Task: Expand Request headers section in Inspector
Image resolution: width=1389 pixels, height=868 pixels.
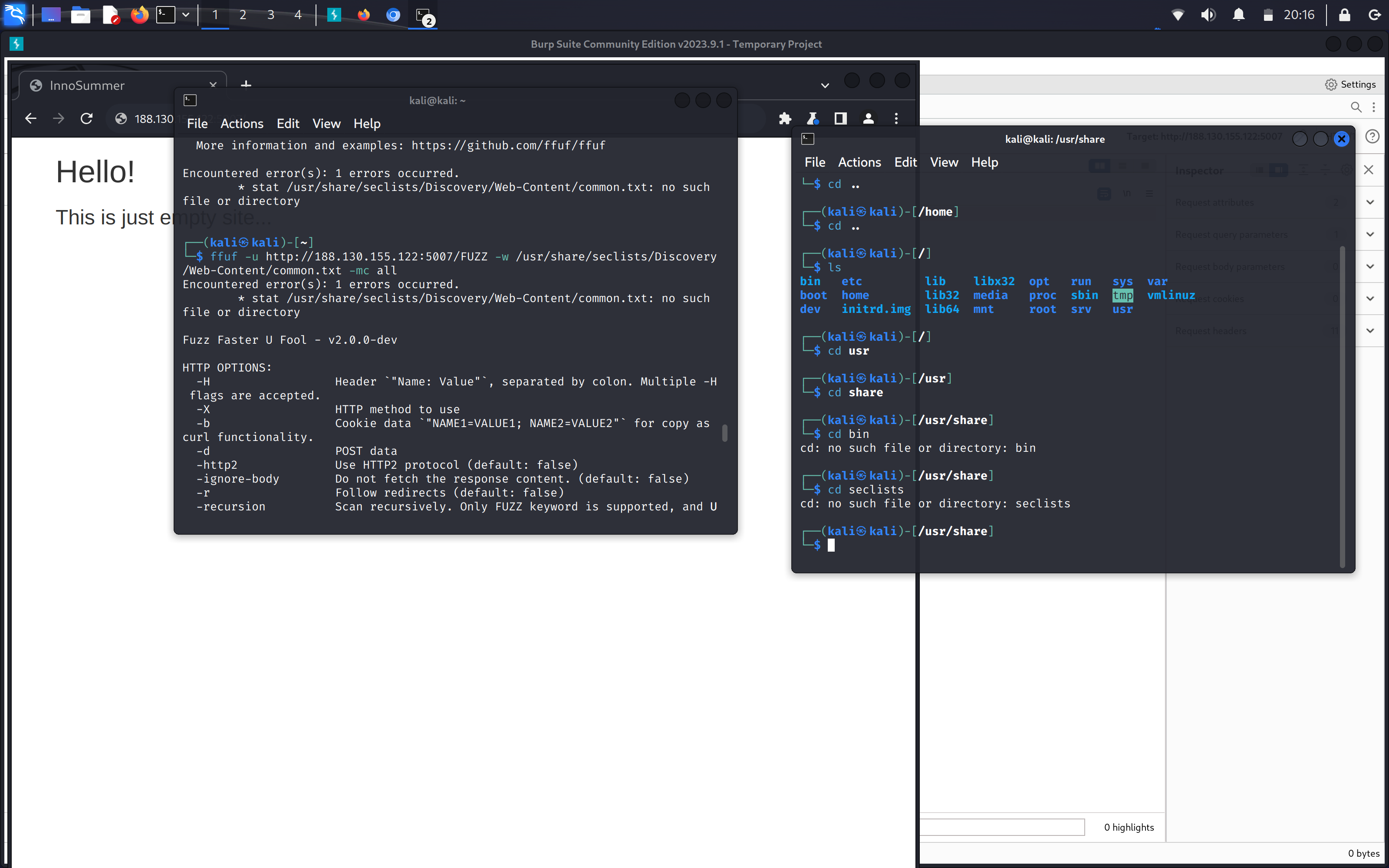Action: 1370,331
